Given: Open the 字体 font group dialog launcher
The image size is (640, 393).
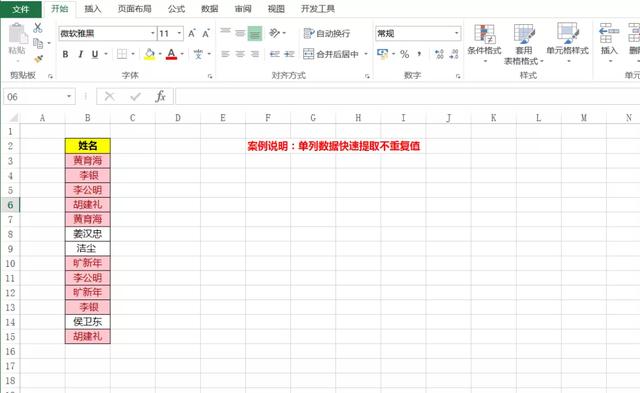Looking at the screenshot, I should [x=210, y=76].
